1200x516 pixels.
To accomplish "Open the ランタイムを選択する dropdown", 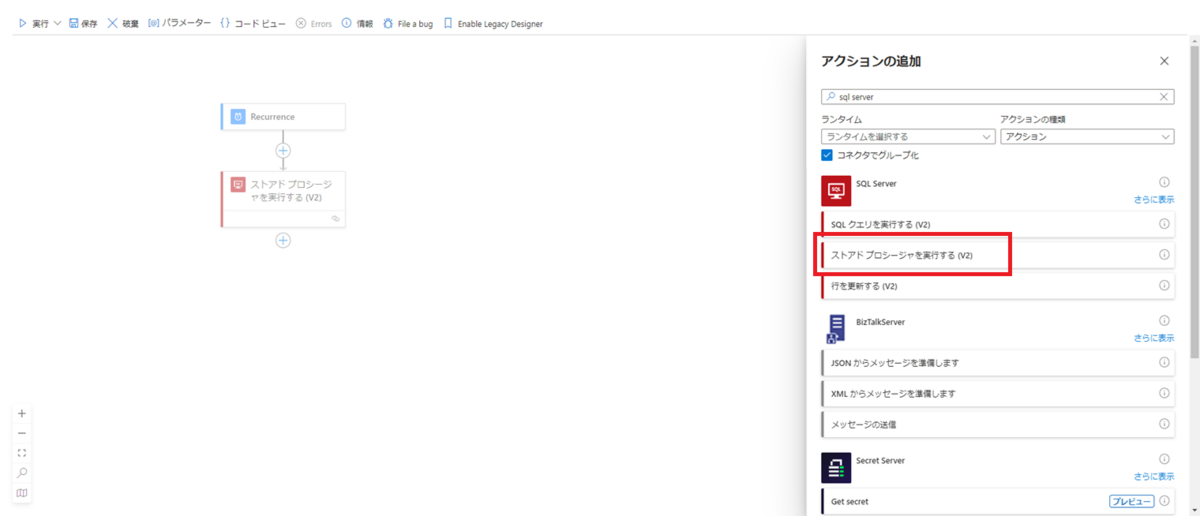I will [x=908, y=136].
